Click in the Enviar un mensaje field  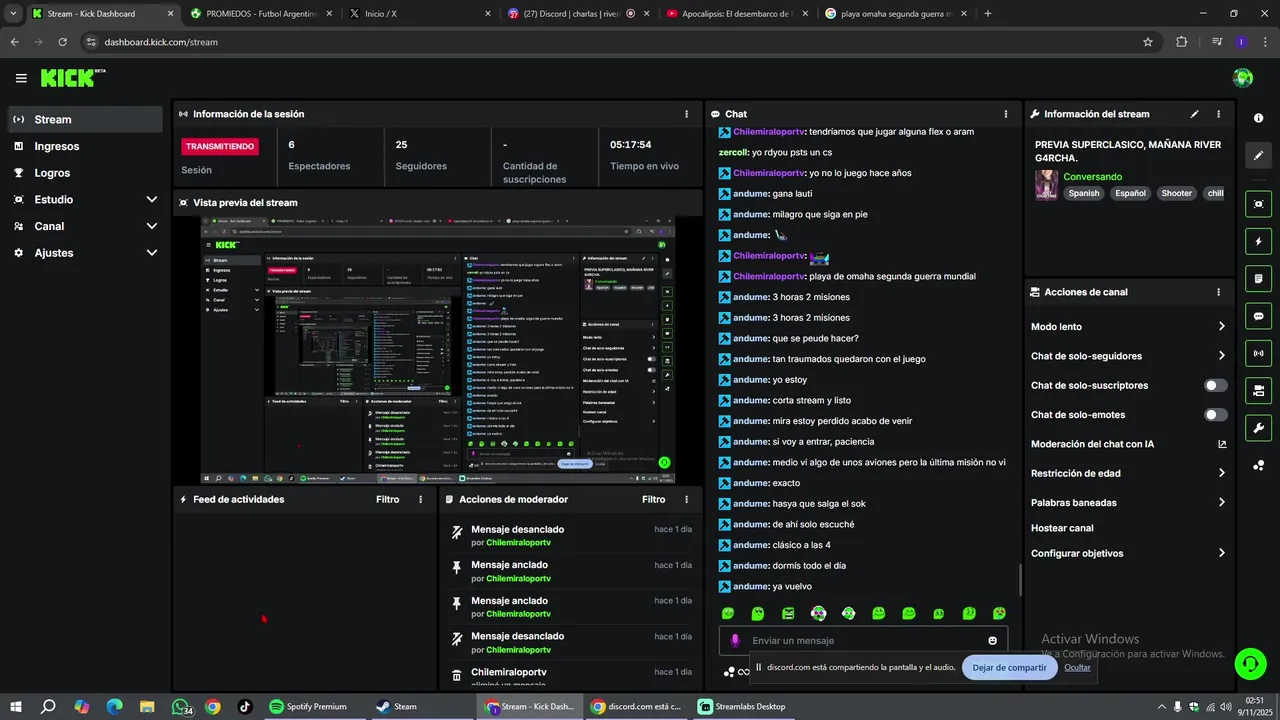pos(865,640)
